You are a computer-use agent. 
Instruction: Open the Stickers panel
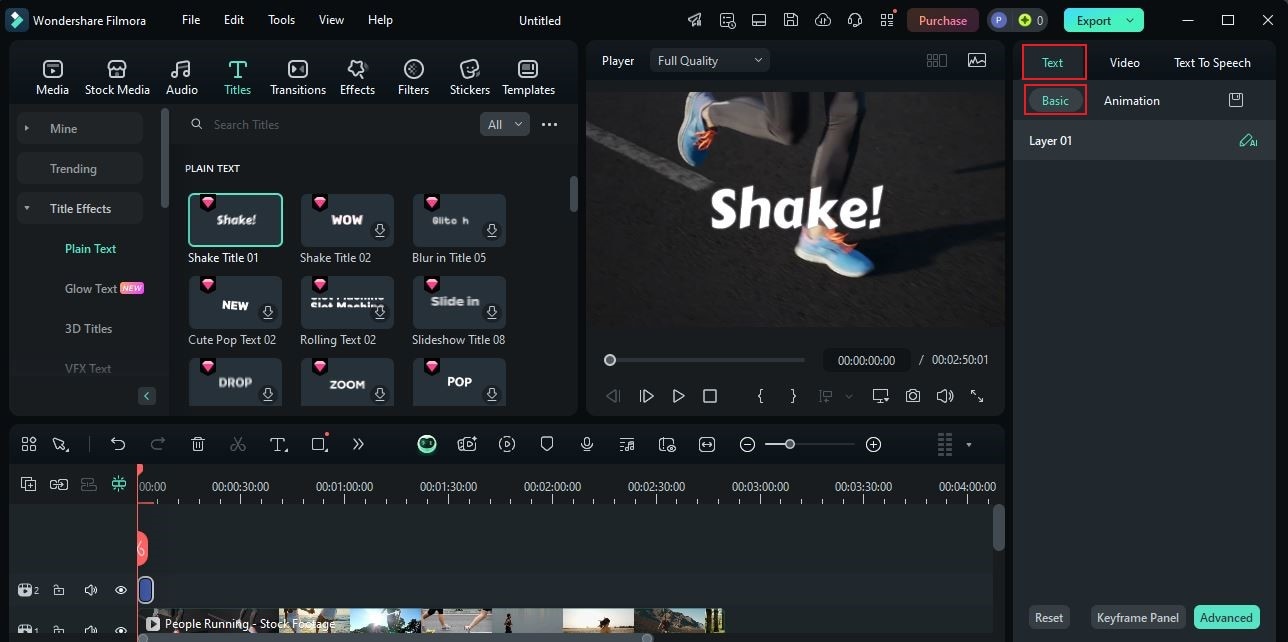[470, 77]
